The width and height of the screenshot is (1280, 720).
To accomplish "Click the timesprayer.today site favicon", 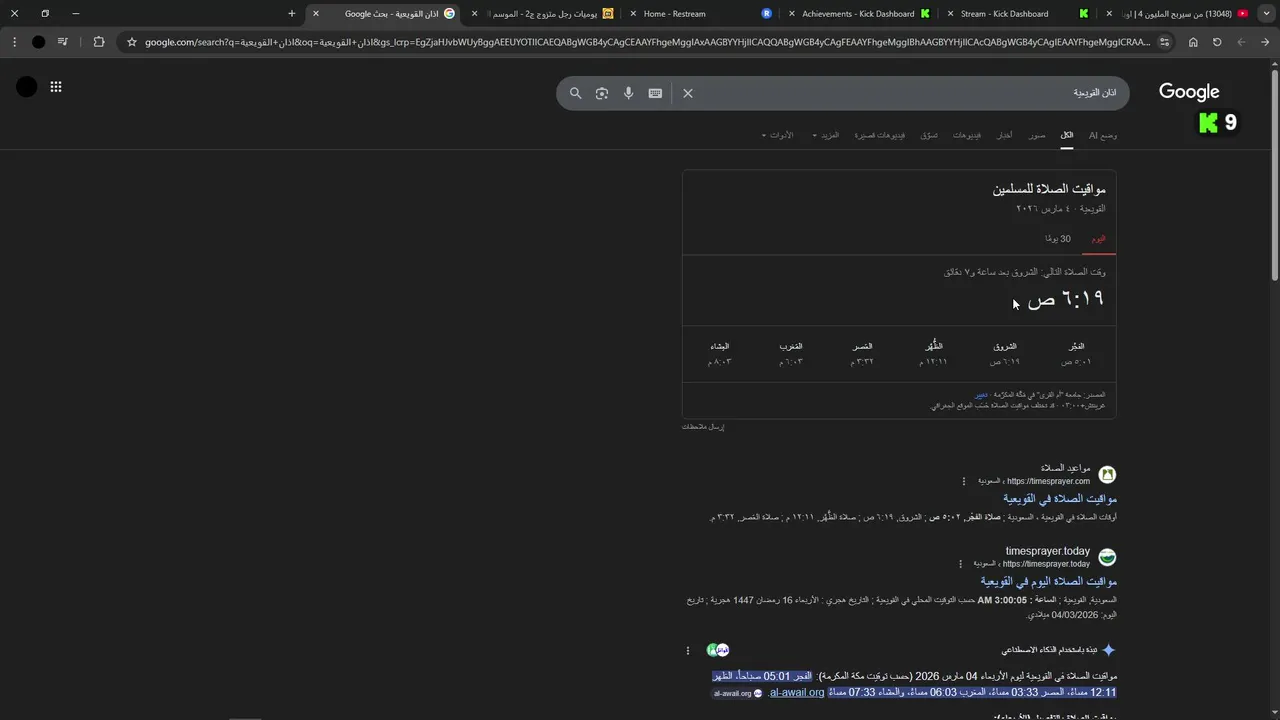I will click(1107, 557).
